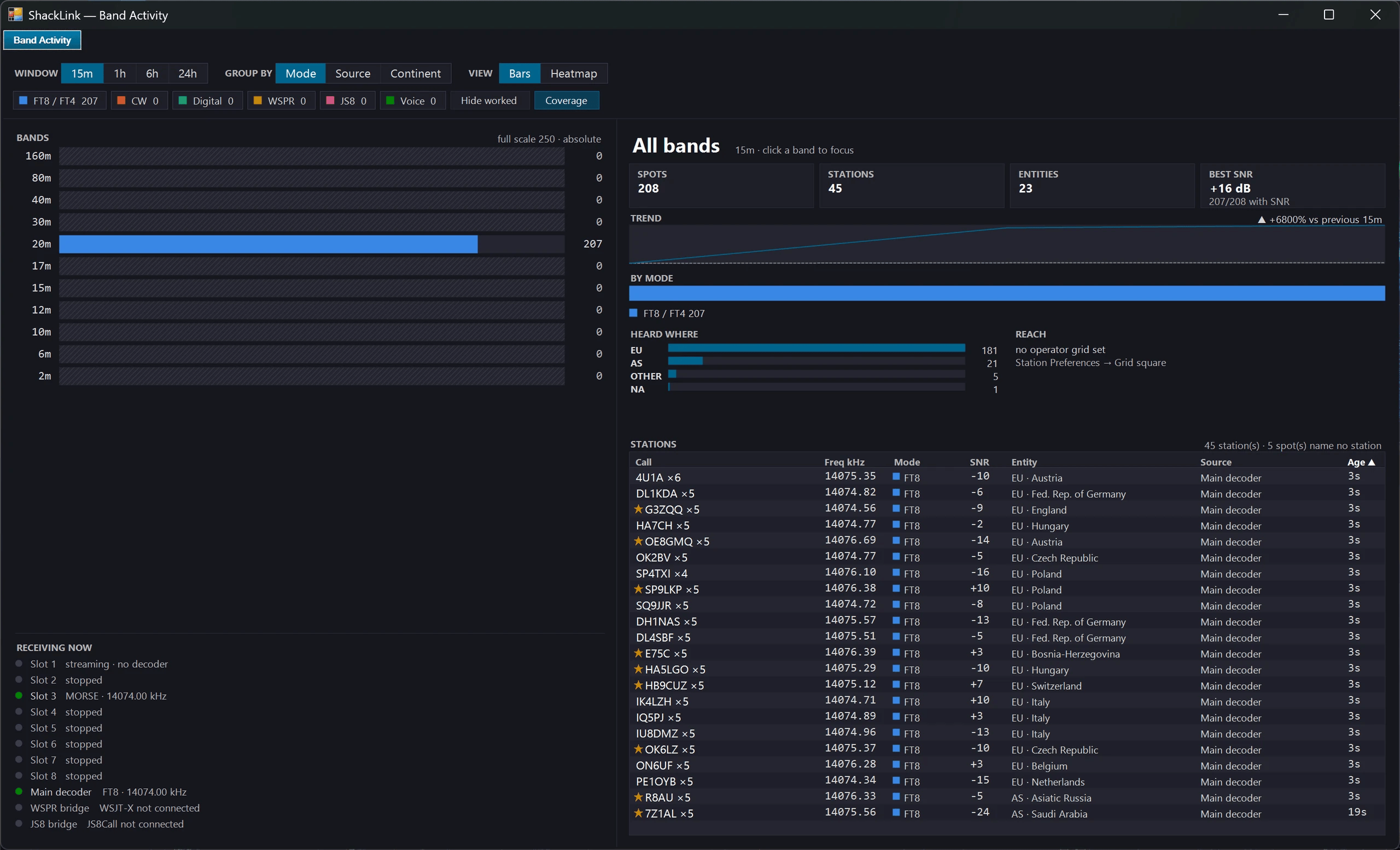
Task: Group bands by Mode
Action: (301, 73)
